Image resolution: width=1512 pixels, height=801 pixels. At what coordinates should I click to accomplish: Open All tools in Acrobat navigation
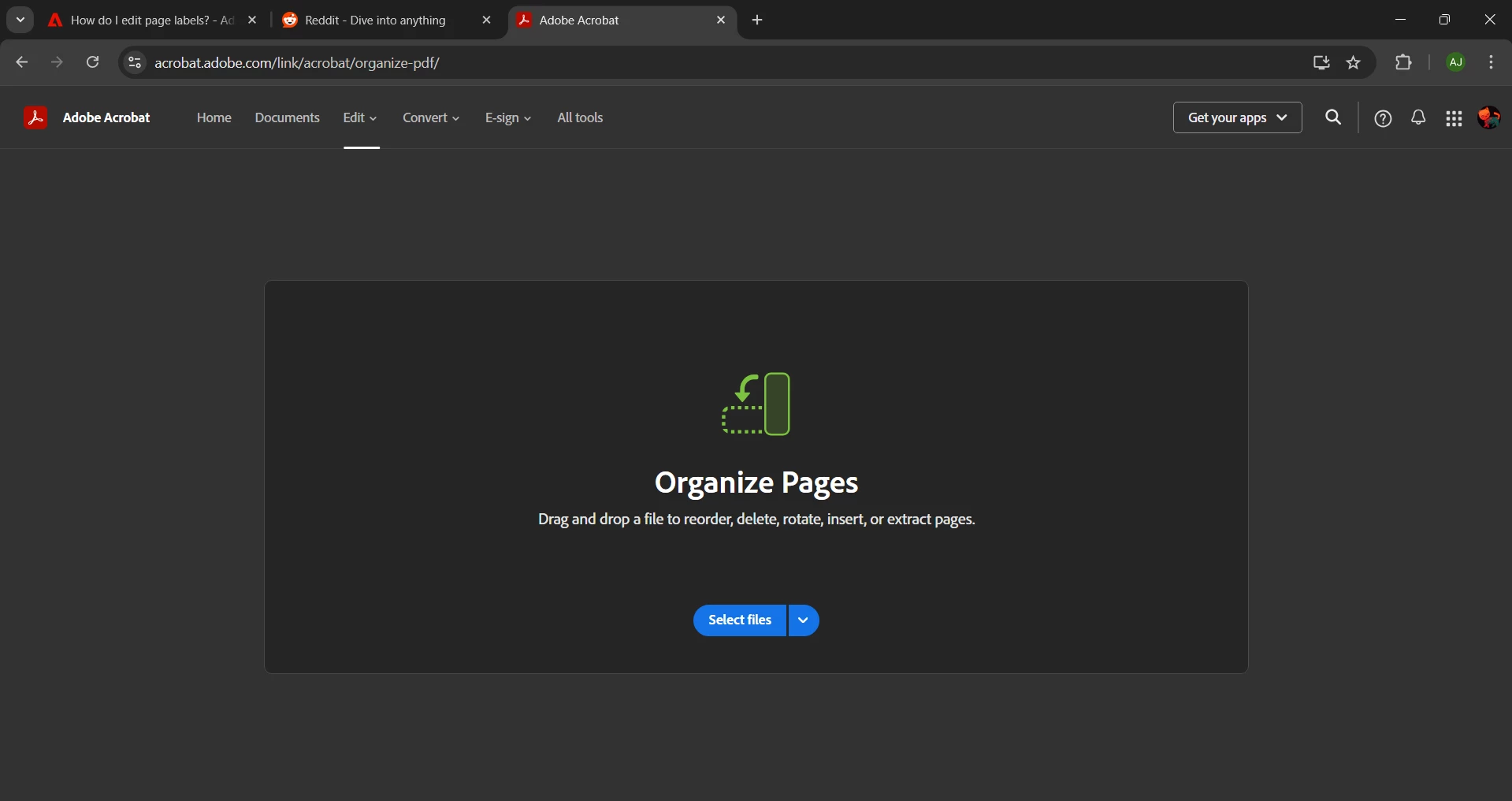[x=580, y=117]
